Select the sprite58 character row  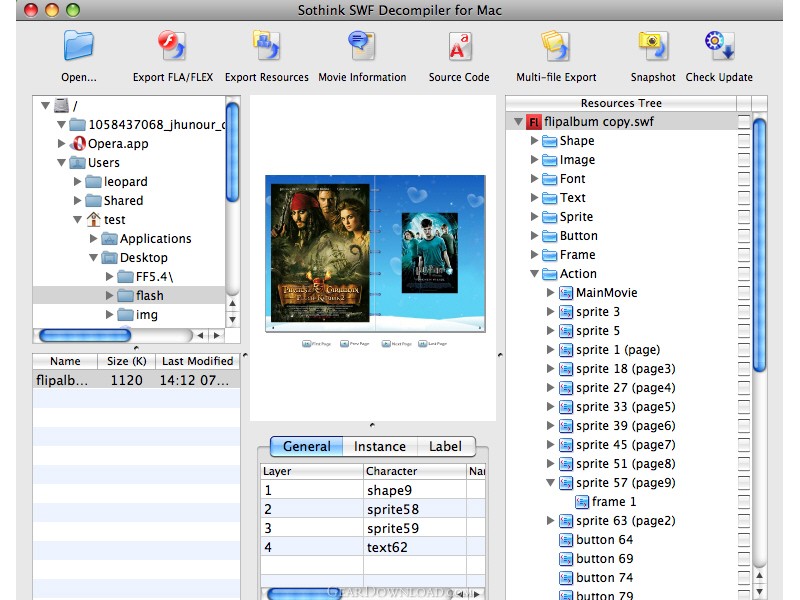[x=373, y=509]
